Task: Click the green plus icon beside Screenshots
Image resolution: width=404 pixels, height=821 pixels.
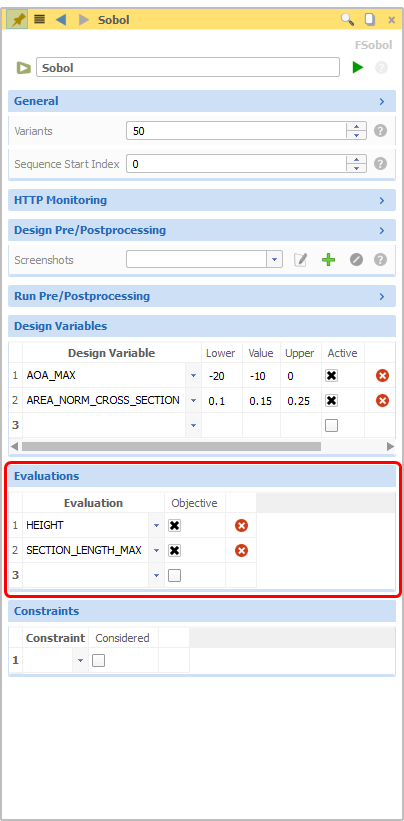Action: tap(328, 260)
